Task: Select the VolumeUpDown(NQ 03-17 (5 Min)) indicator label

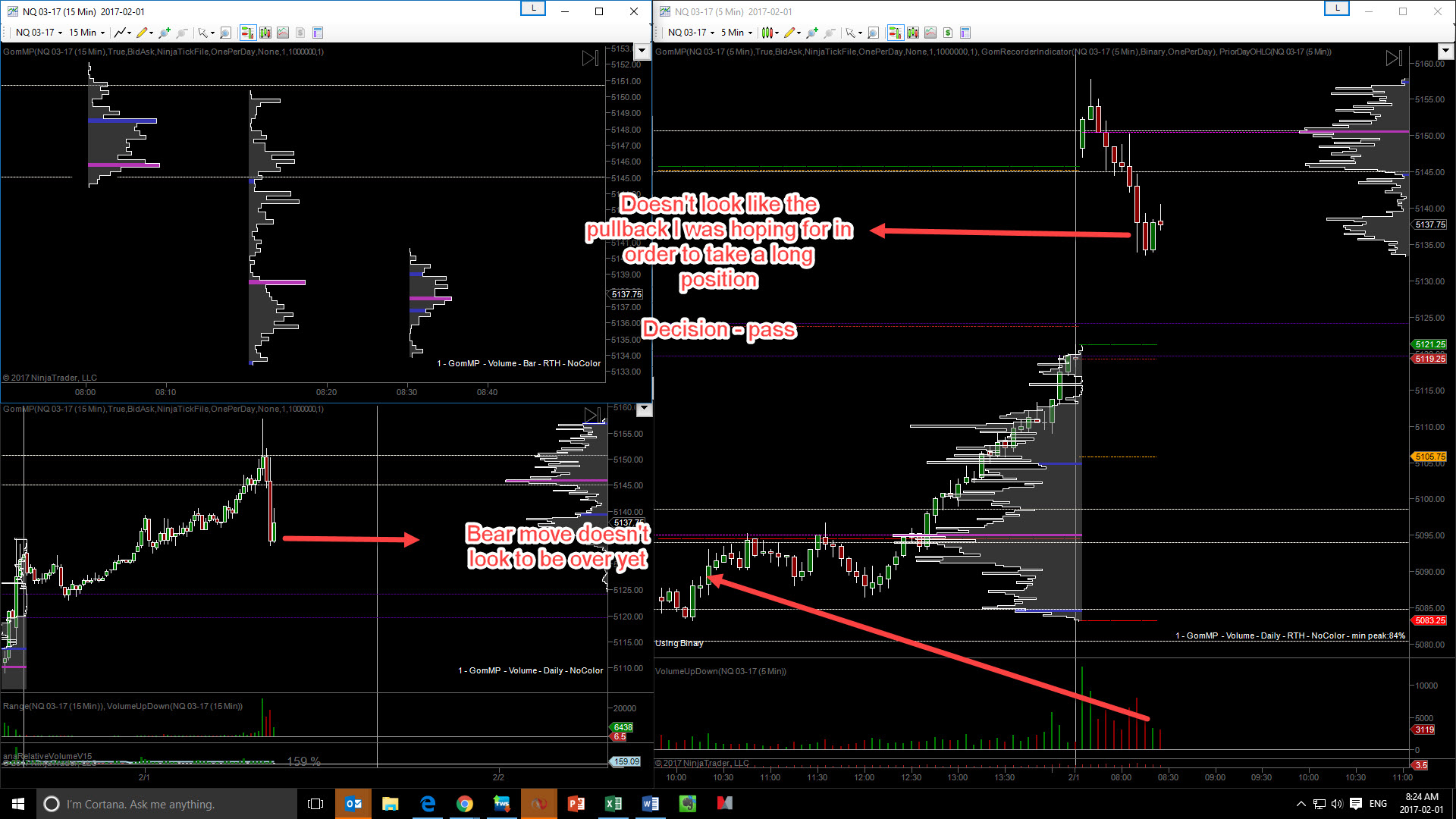Action: (x=720, y=672)
